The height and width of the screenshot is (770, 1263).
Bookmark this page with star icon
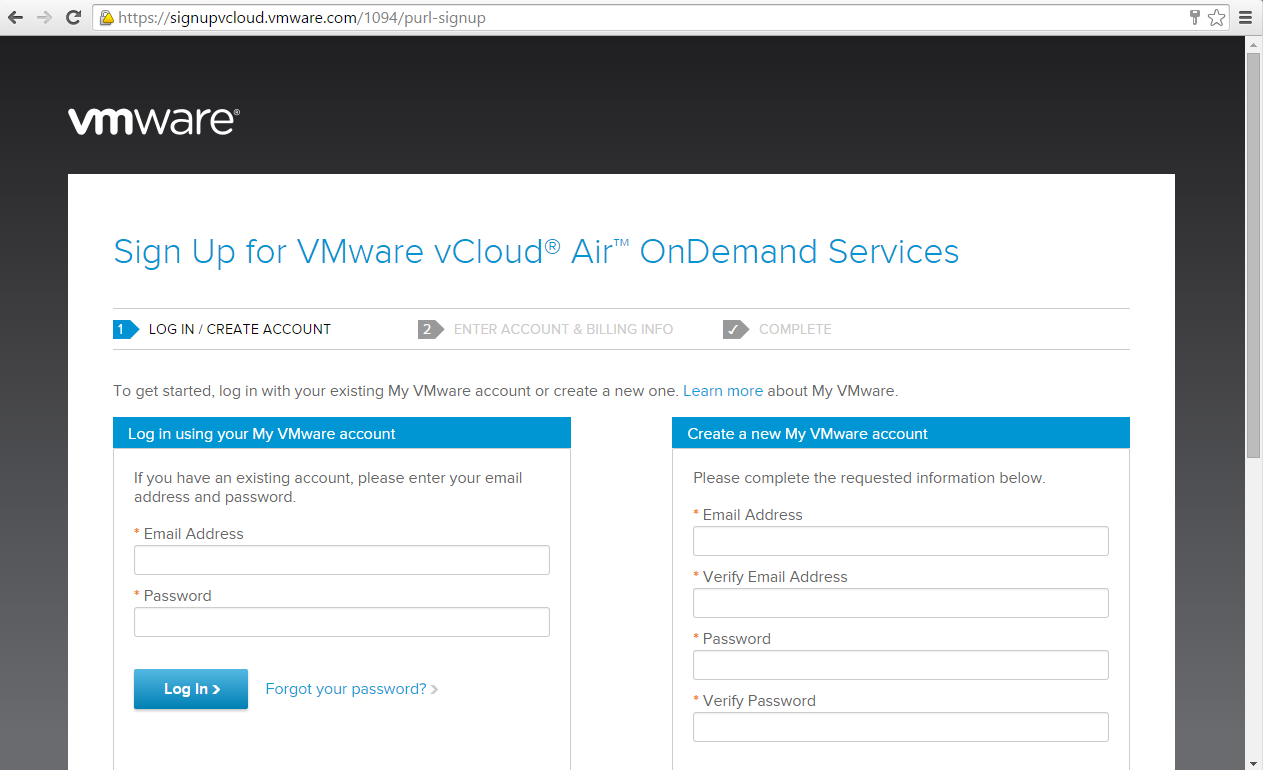tap(1216, 17)
